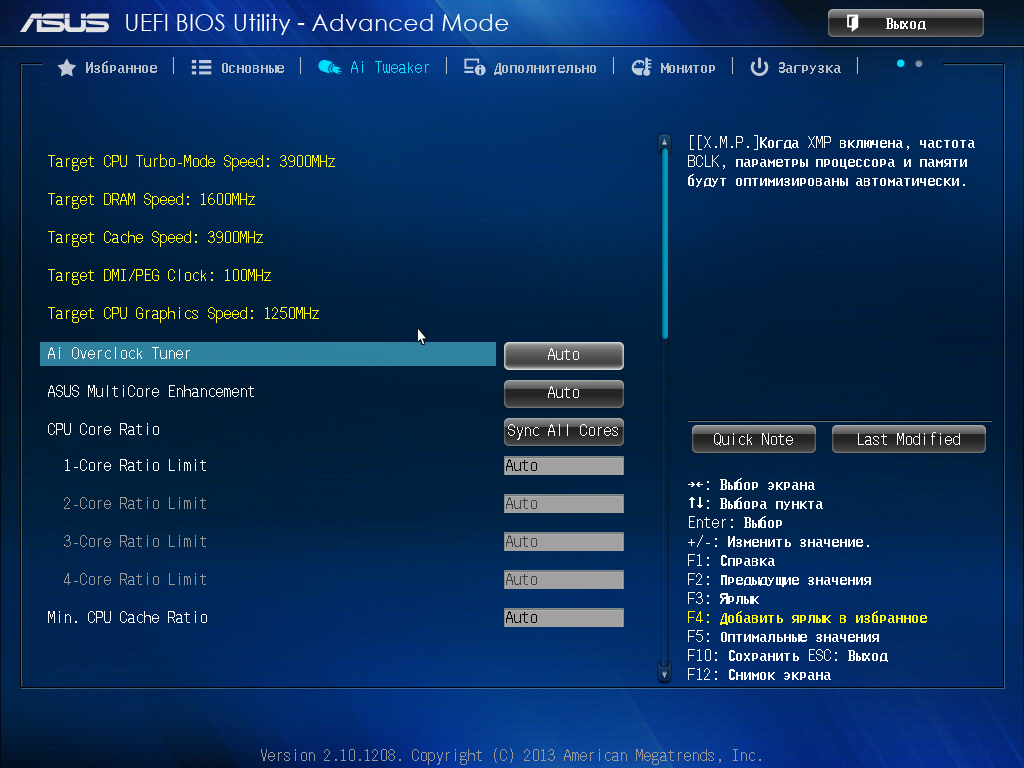
Task: Select the 3-Core Ratio Limit label
Action: click(x=135, y=541)
